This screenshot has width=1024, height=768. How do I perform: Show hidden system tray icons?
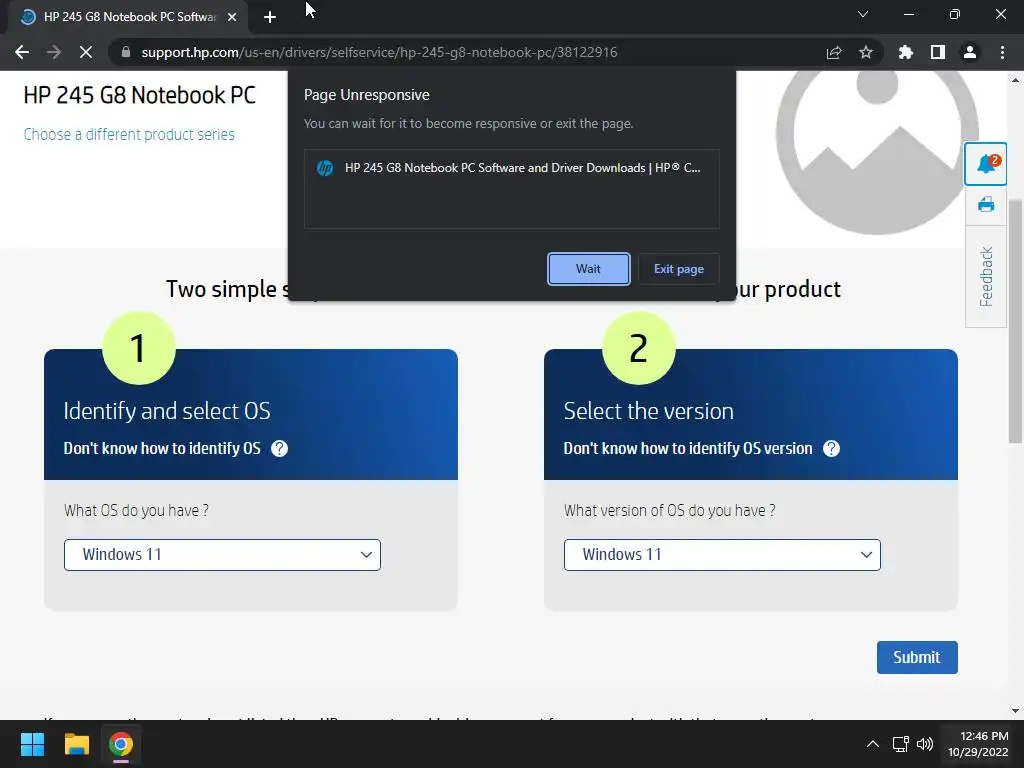click(872, 744)
